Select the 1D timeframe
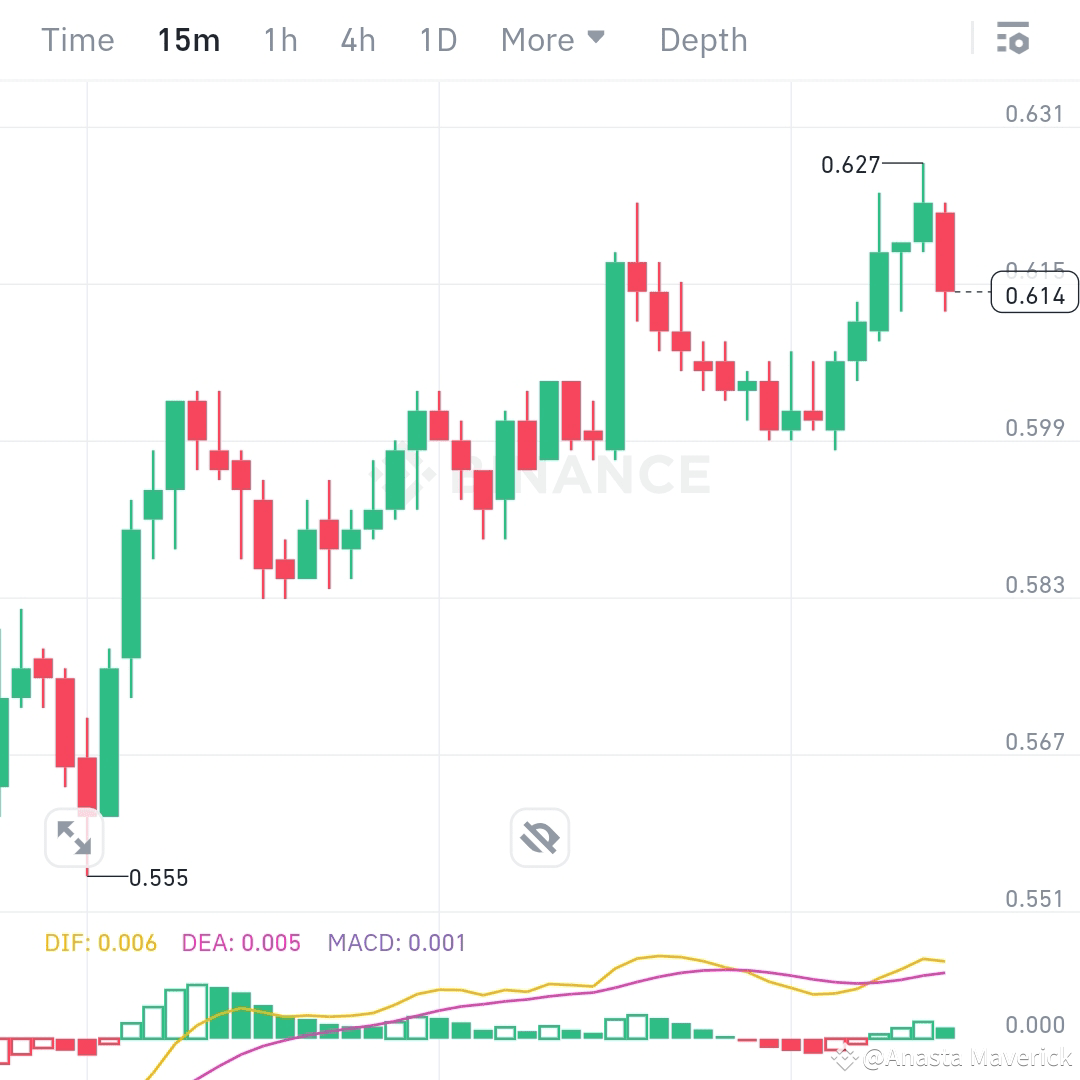 (436, 40)
